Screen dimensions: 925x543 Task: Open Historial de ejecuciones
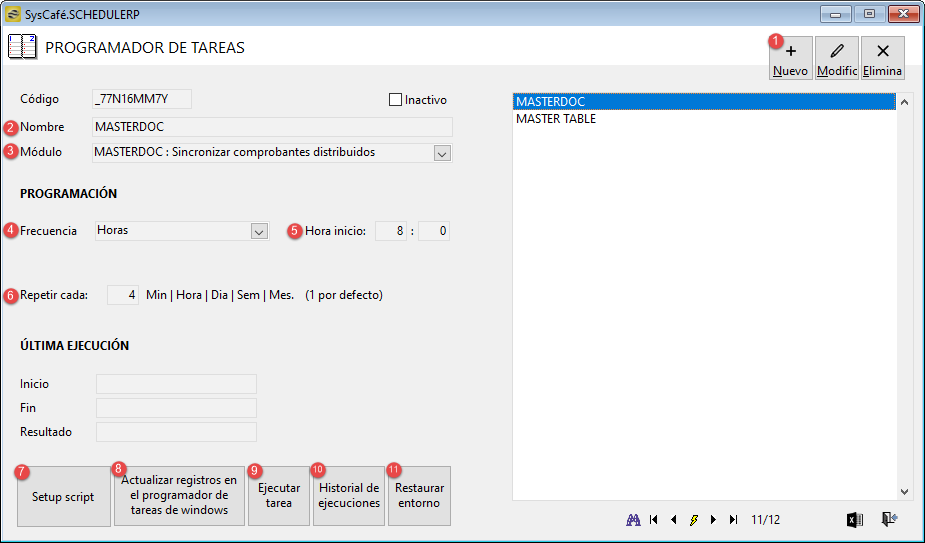pyautogui.click(x=349, y=496)
